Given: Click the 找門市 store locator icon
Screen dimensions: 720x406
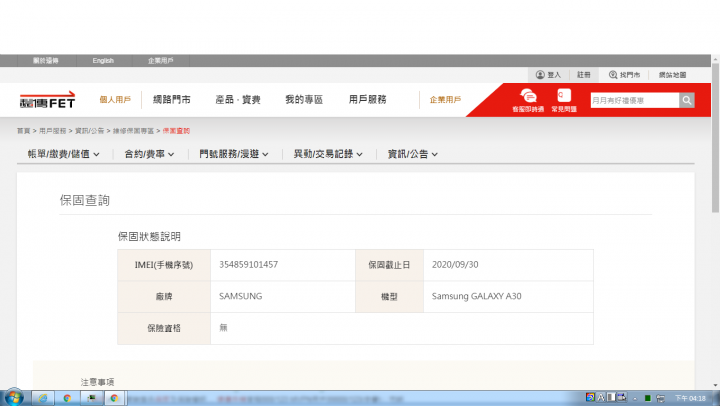Looking at the screenshot, I should pyautogui.click(x=613, y=74).
